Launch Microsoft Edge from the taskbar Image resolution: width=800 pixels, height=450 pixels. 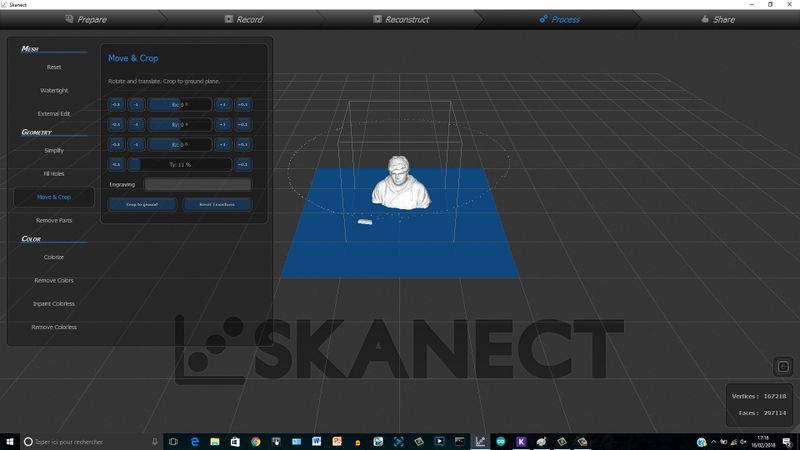194,441
